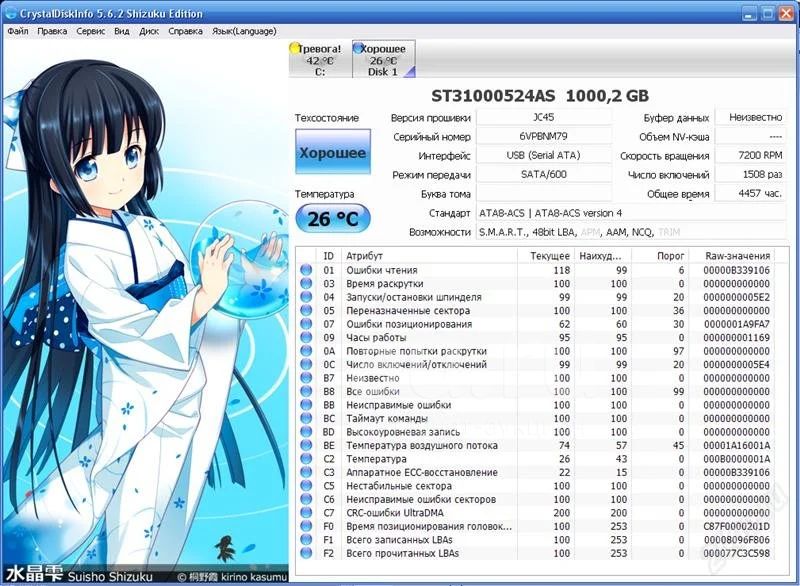Open the Язык(Language) menu

tap(244, 32)
